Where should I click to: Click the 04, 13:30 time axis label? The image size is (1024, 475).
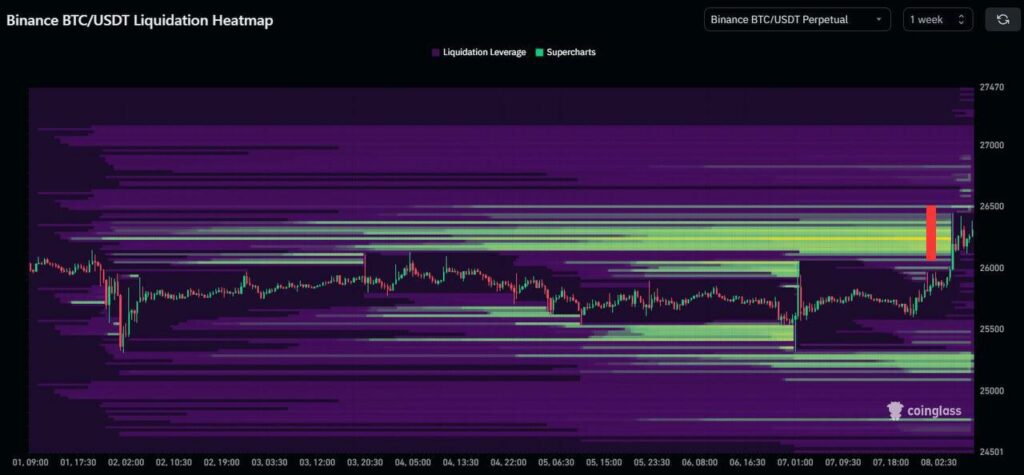[461, 463]
